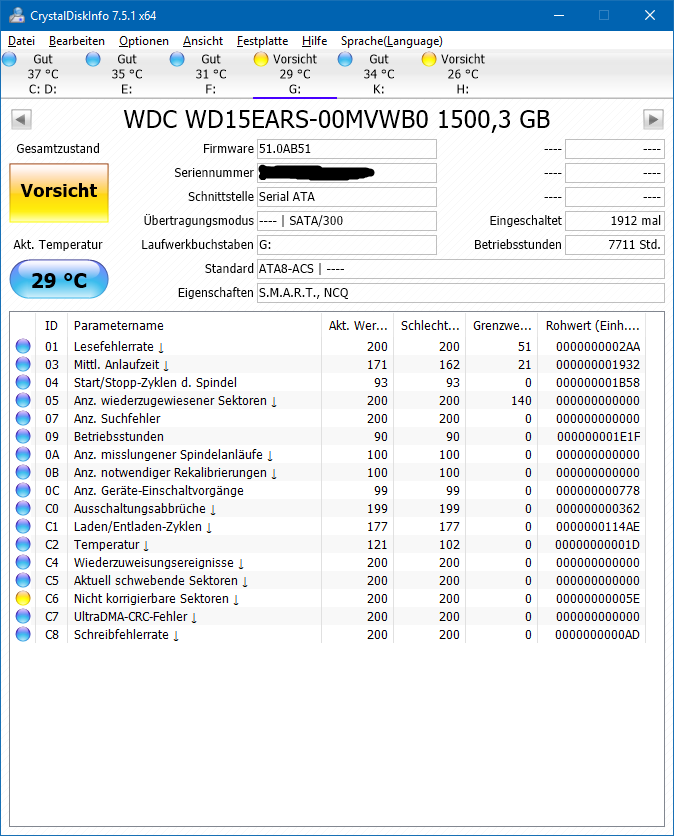
Task: Open the Bearbeiten menu
Action: pos(77,41)
